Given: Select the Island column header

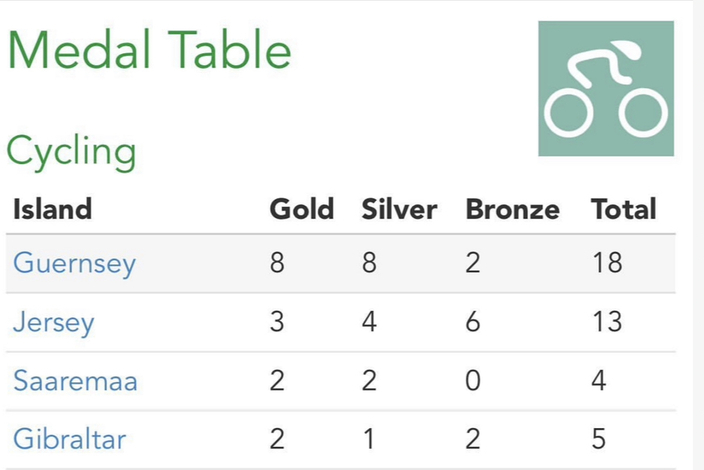Looking at the screenshot, I should pos(53,209).
